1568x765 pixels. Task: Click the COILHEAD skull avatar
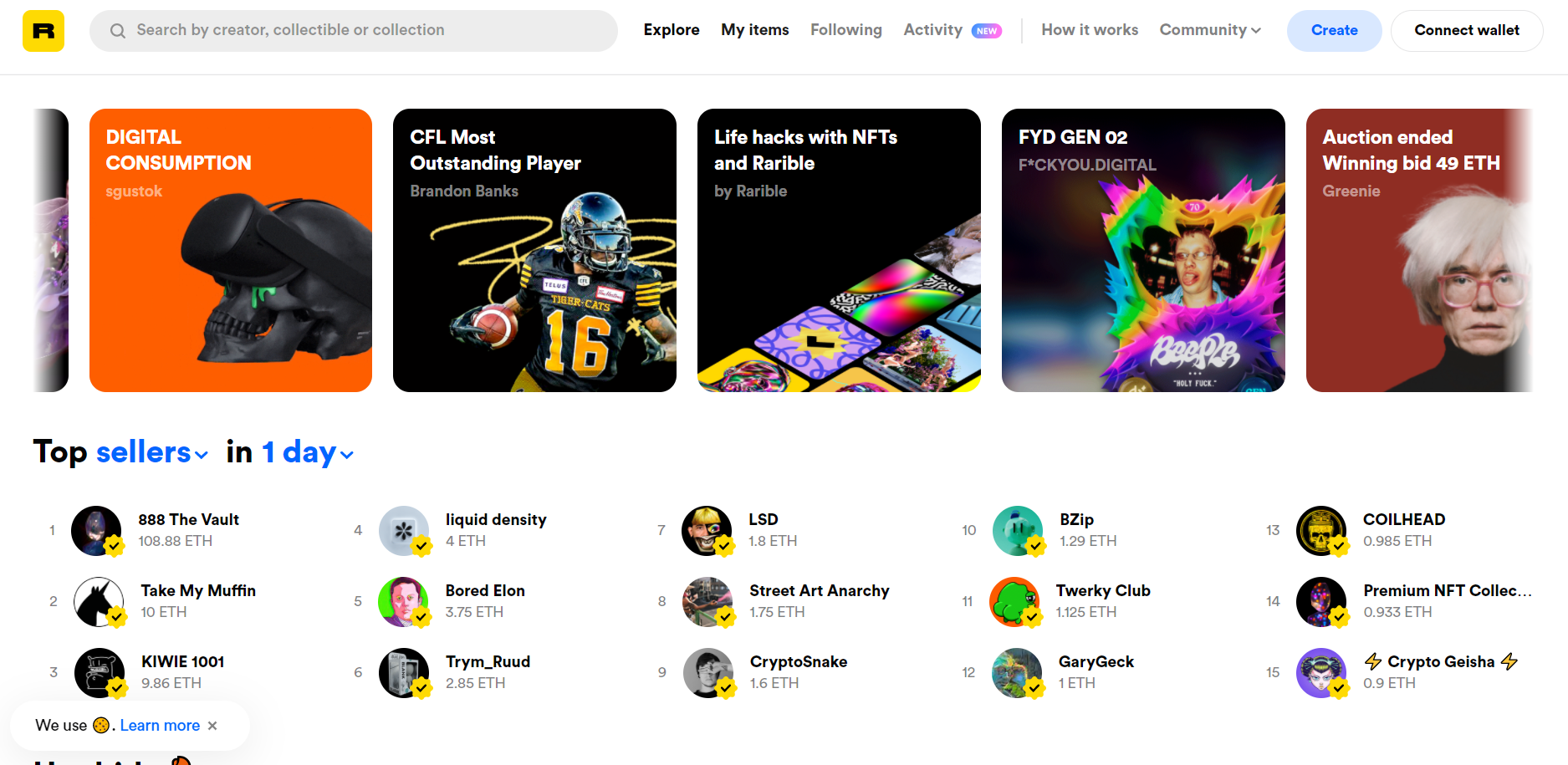(1321, 531)
